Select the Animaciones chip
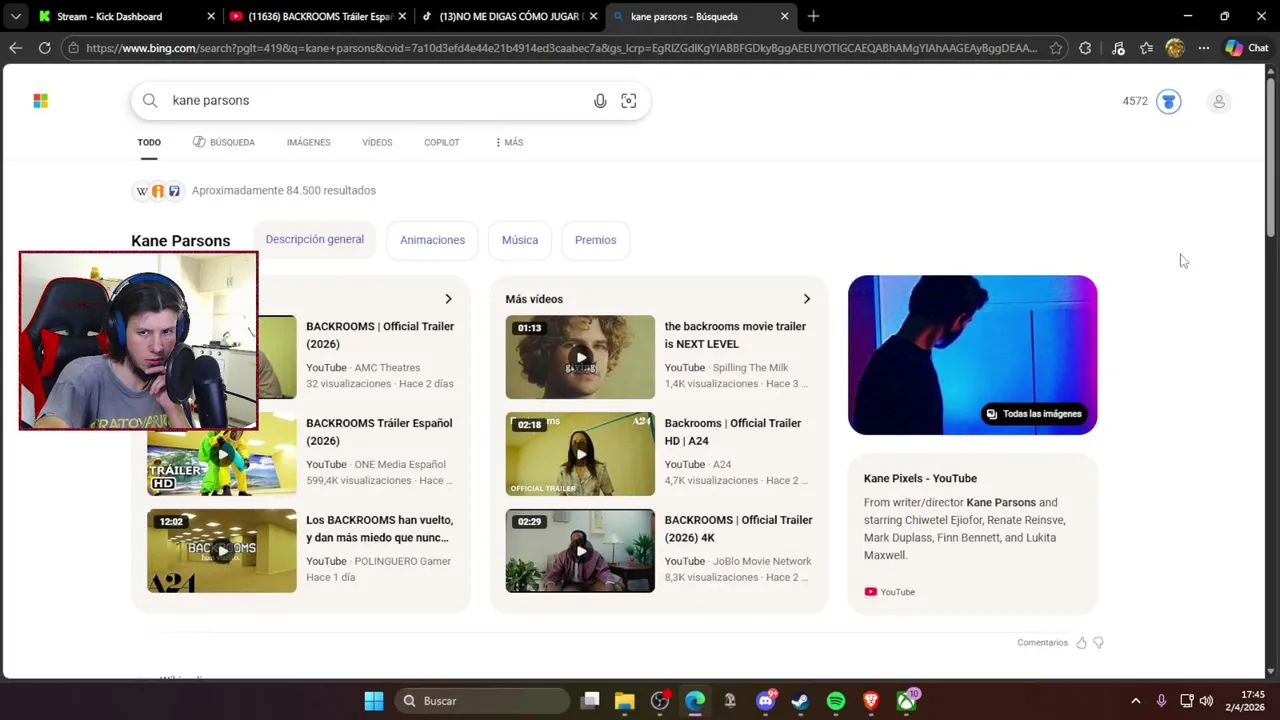Image resolution: width=1280 pixels, height=720 pixels. [x=432, y=240]
